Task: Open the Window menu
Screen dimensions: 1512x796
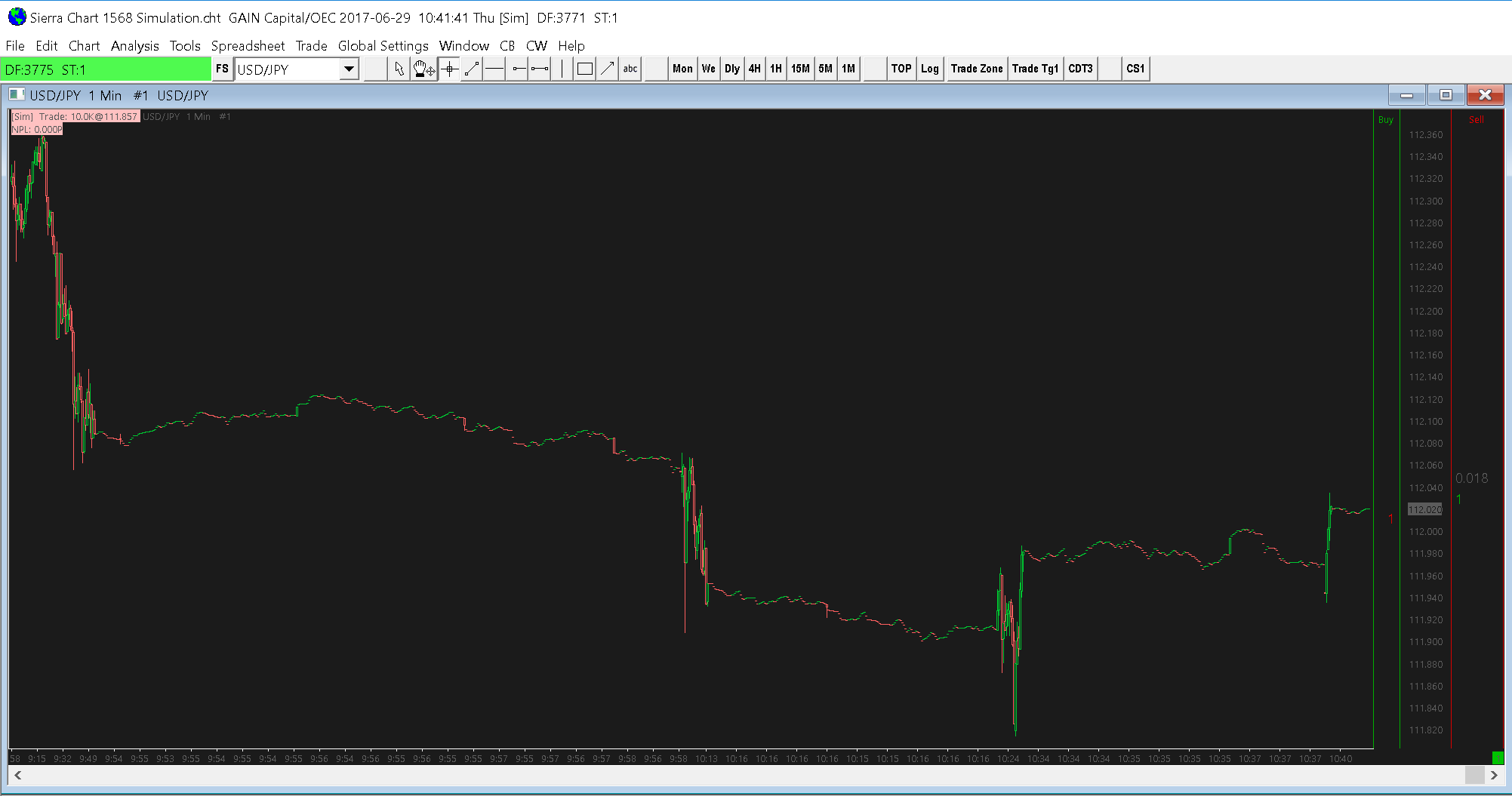Action: coord(464,46)
